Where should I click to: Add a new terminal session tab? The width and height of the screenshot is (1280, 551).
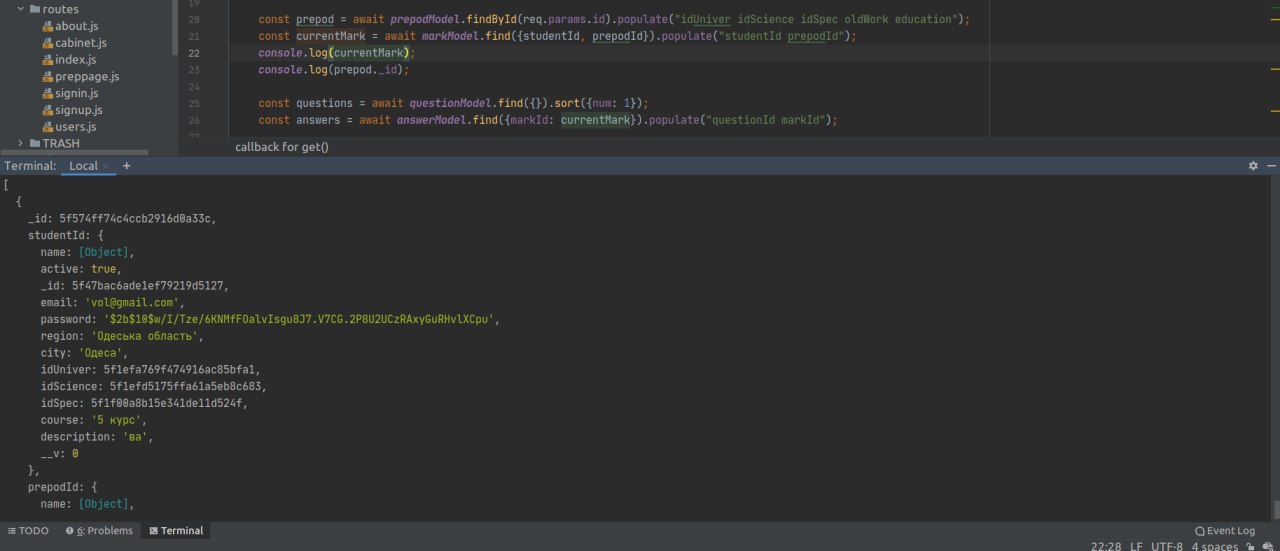127,166
